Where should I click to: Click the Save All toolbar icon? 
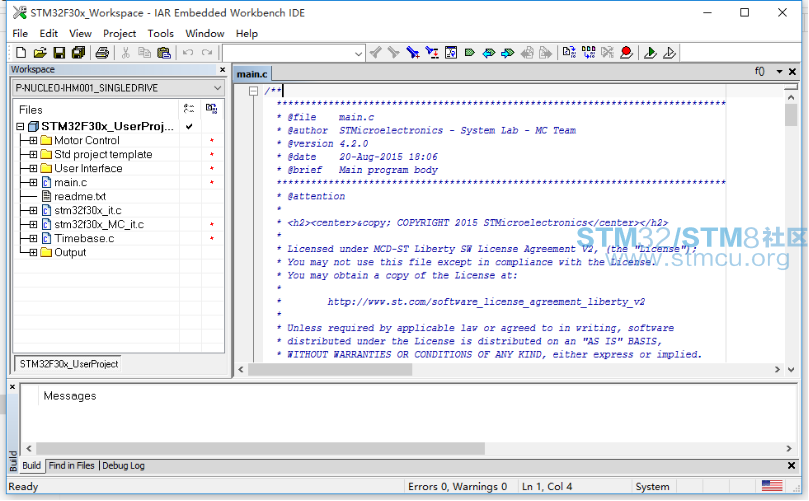pos(76,52)
